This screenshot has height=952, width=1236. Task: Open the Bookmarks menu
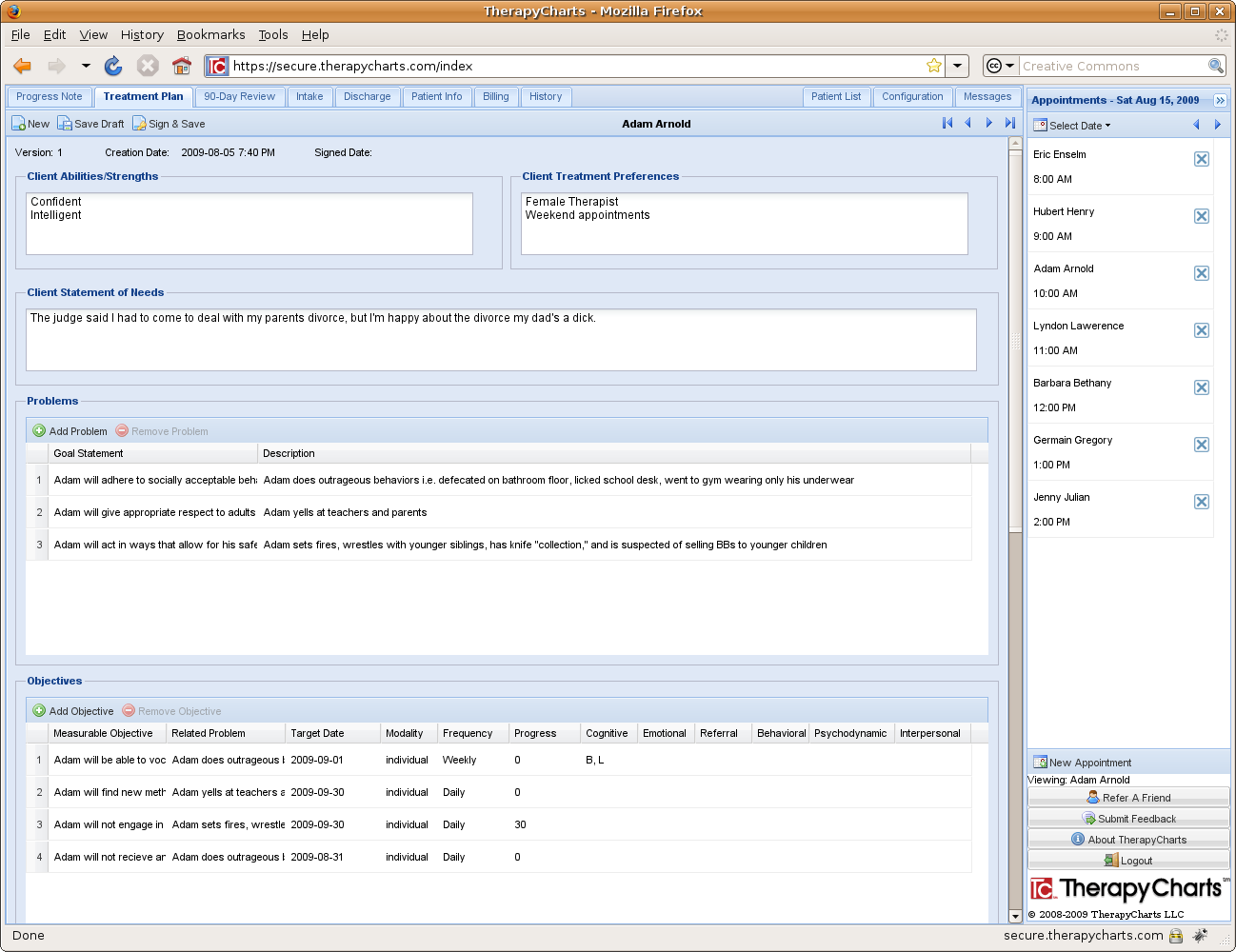pos(210,34)
